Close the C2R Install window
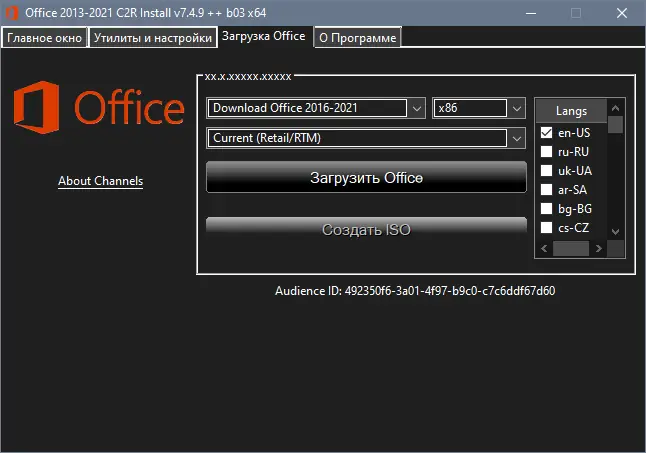This screenshot has width=646, height=453. (x=622, y=13)
